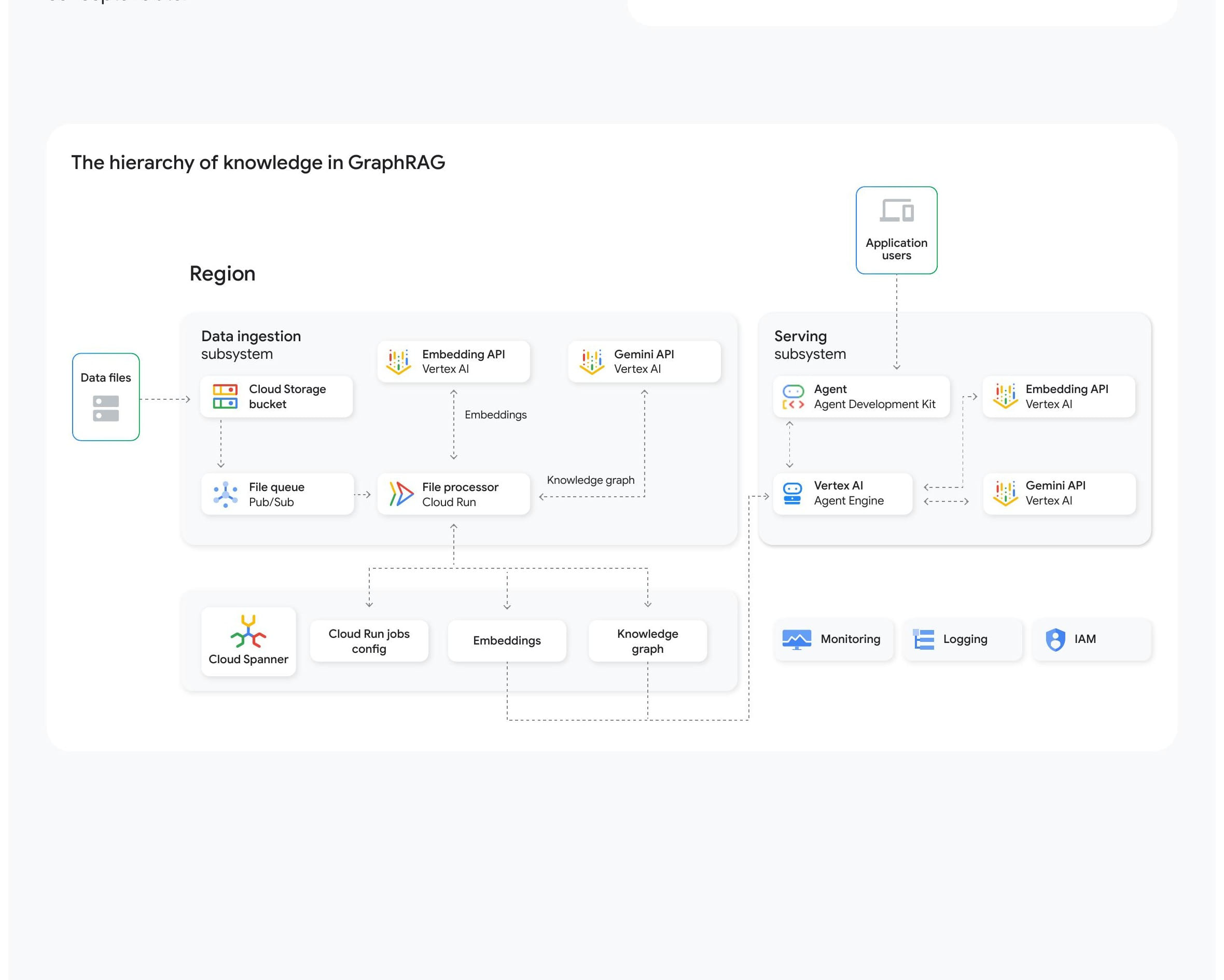Click the Agent Development Kit text
The height and width of the screenshot is (980, 1224).
pos(874,397)
